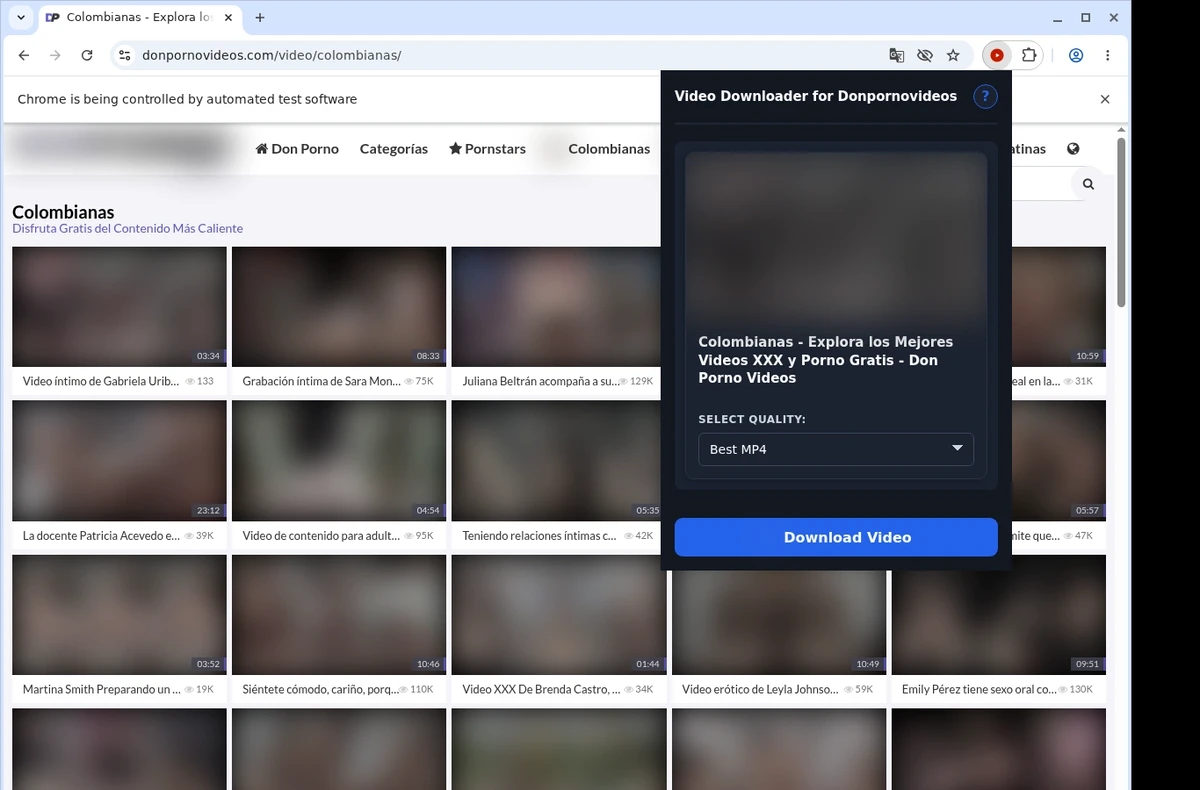
Task: Click the site search magnifier icon
Action: pos(1088,184)
